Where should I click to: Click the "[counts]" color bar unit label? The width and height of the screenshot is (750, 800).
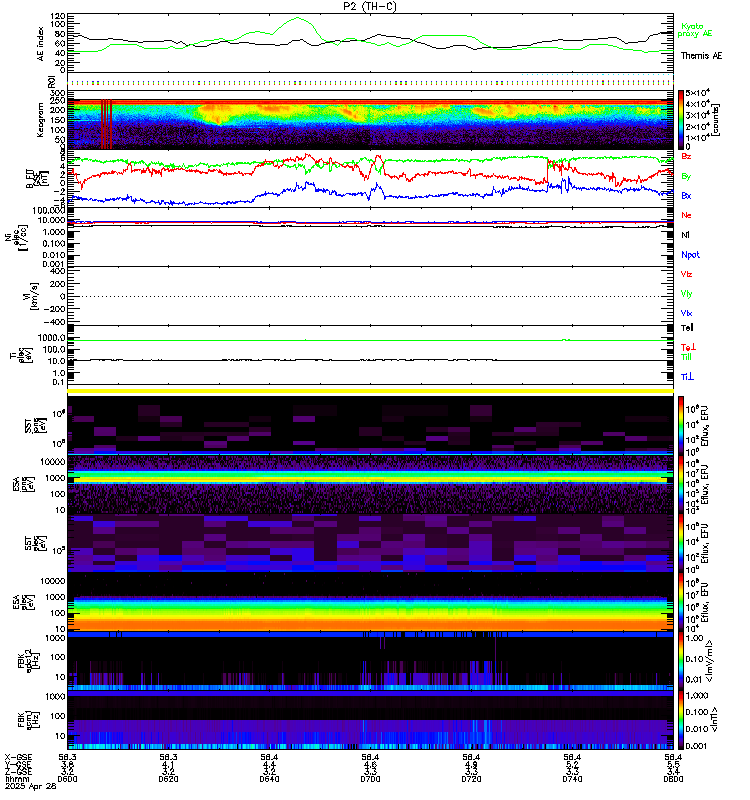(x=716, y=120)
